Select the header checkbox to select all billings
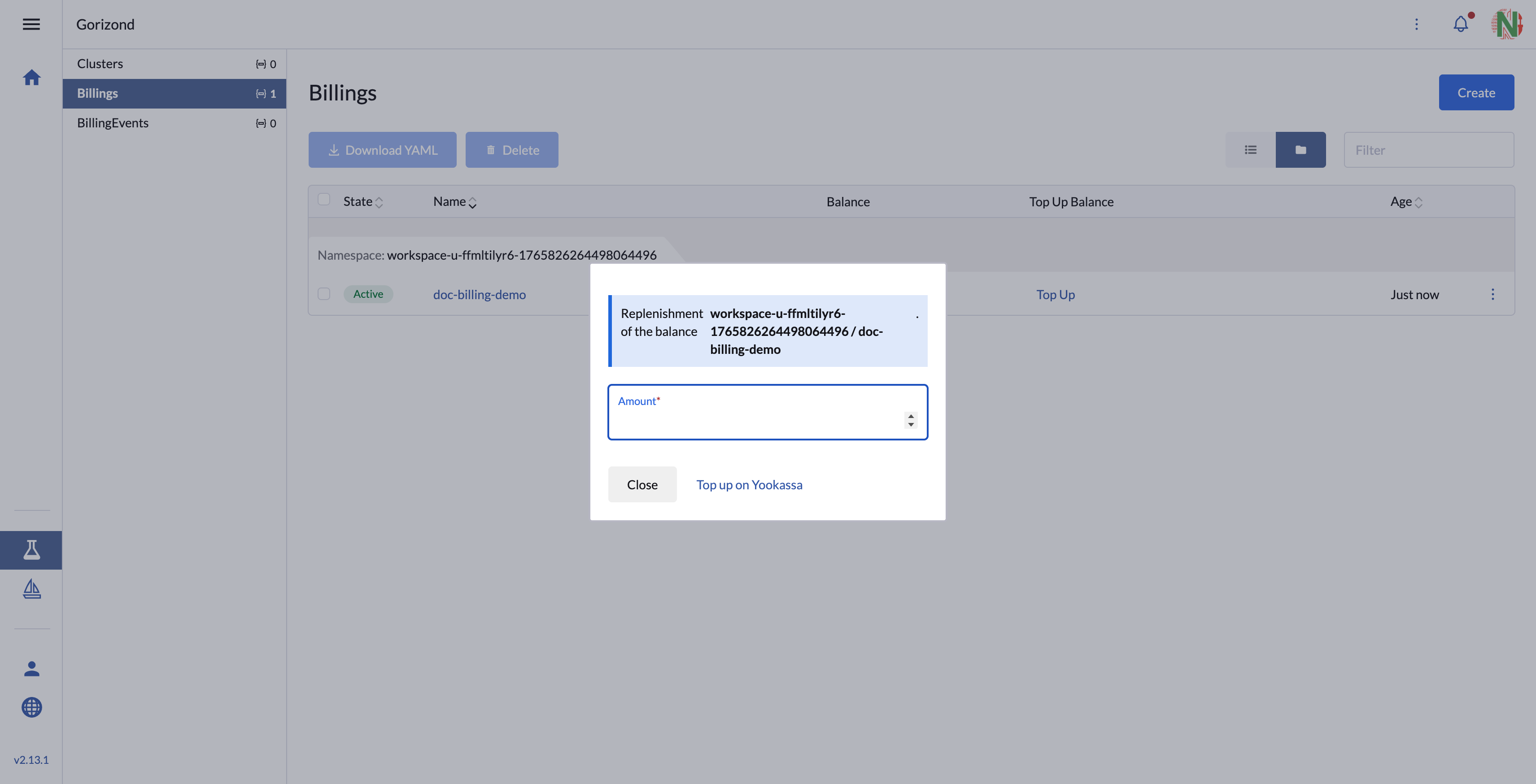1536x784 pixels. tap(324, 199)
